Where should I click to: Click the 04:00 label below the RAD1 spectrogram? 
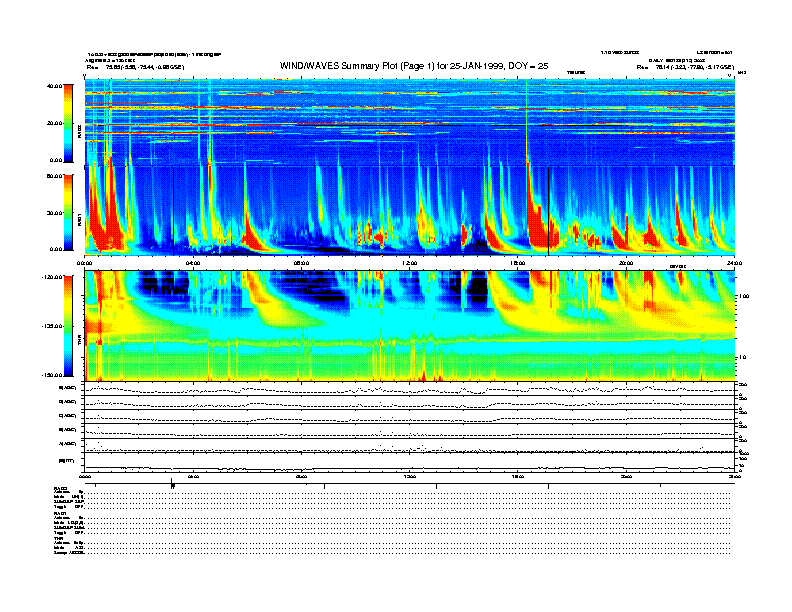tap(193, 263)
